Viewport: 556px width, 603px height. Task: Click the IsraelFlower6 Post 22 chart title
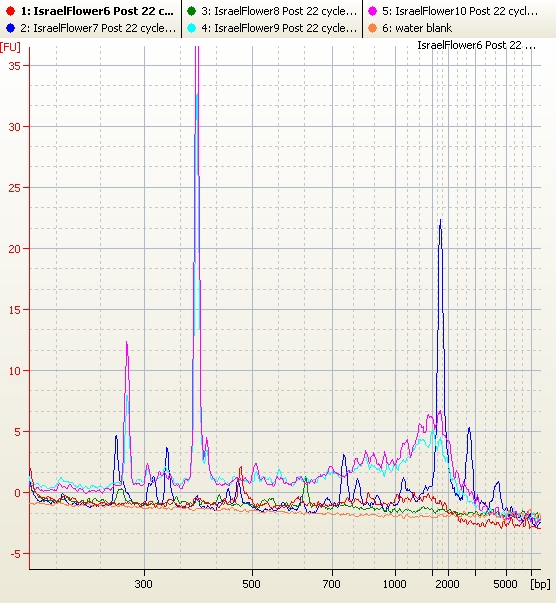[476, 45]
